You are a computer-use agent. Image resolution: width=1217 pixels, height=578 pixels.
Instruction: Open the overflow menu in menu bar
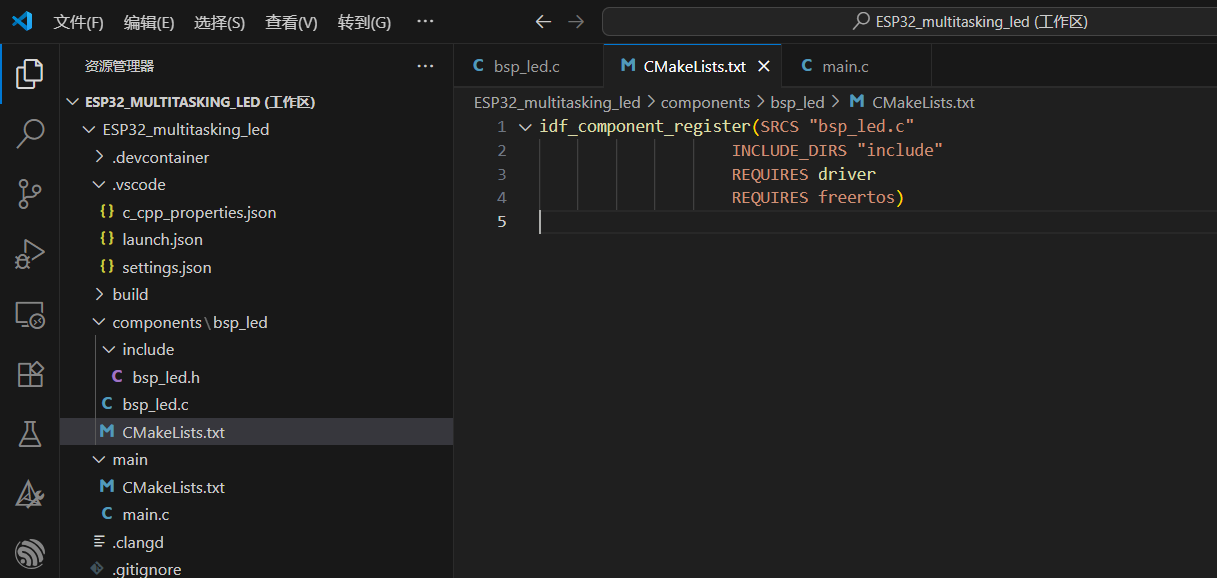425,21
